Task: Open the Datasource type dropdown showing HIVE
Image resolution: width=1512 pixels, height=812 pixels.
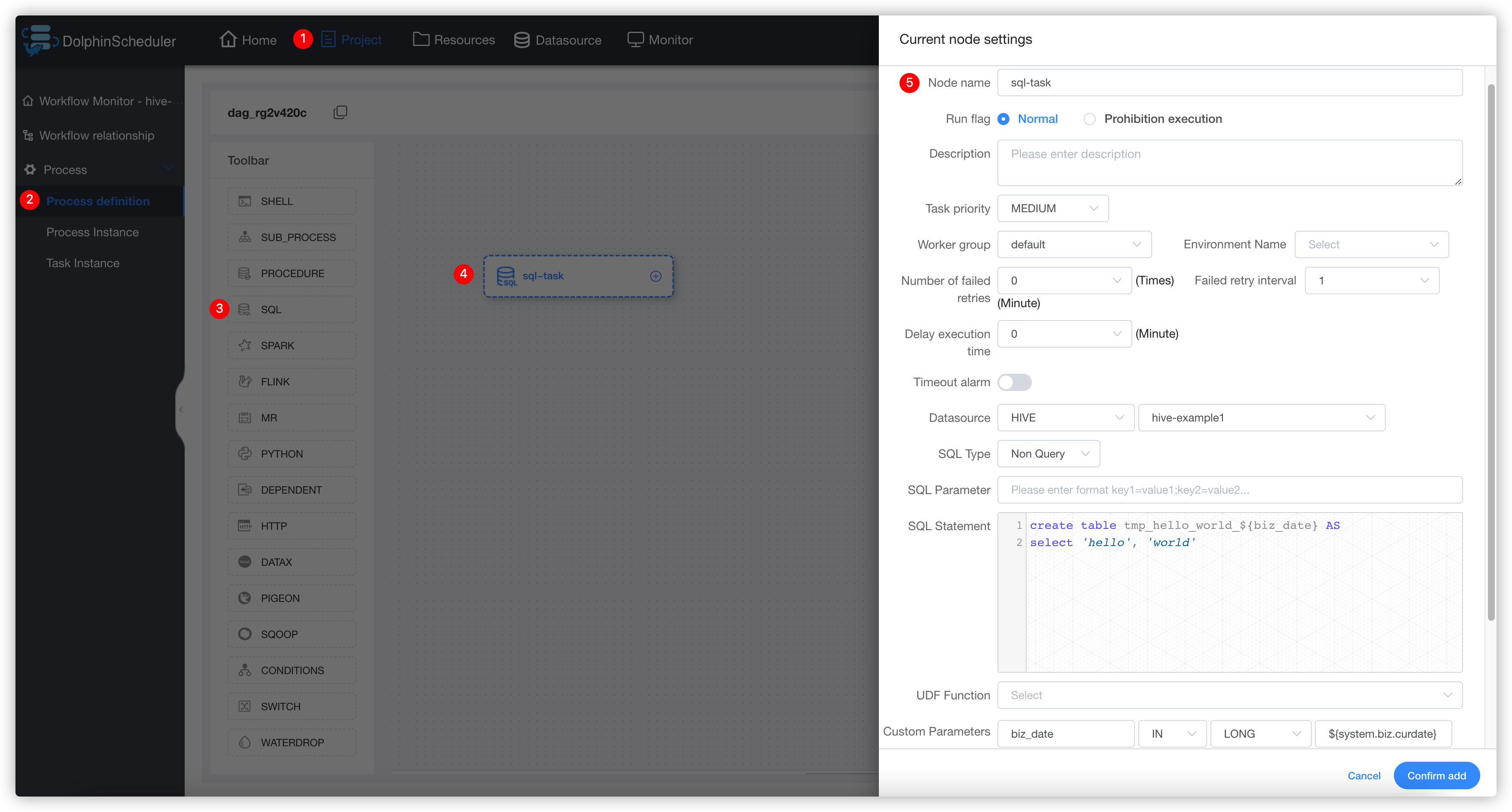Action: pyautogui.click(x=1065, y=418)
